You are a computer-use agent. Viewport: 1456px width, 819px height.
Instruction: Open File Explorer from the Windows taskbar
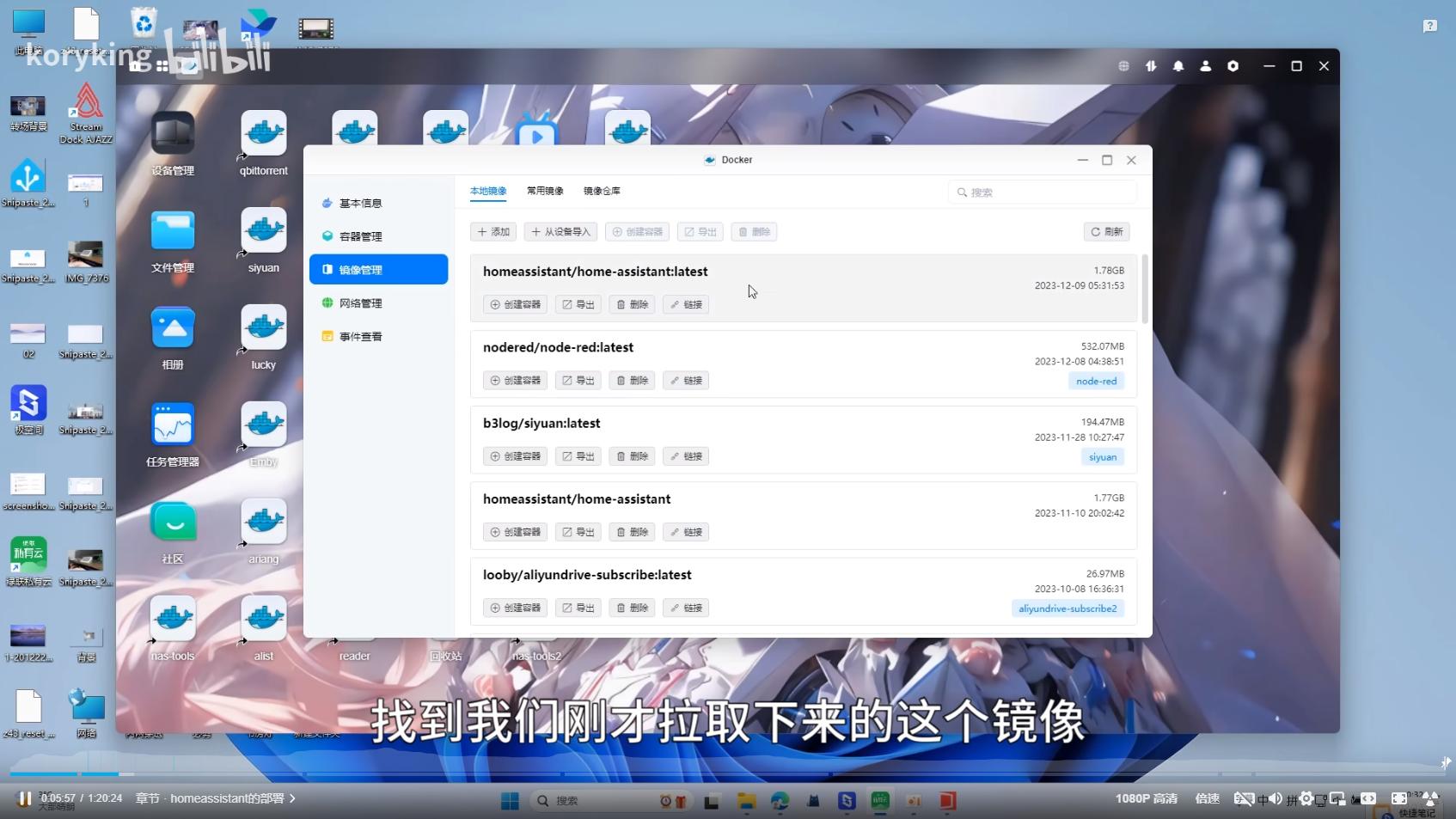746,801
